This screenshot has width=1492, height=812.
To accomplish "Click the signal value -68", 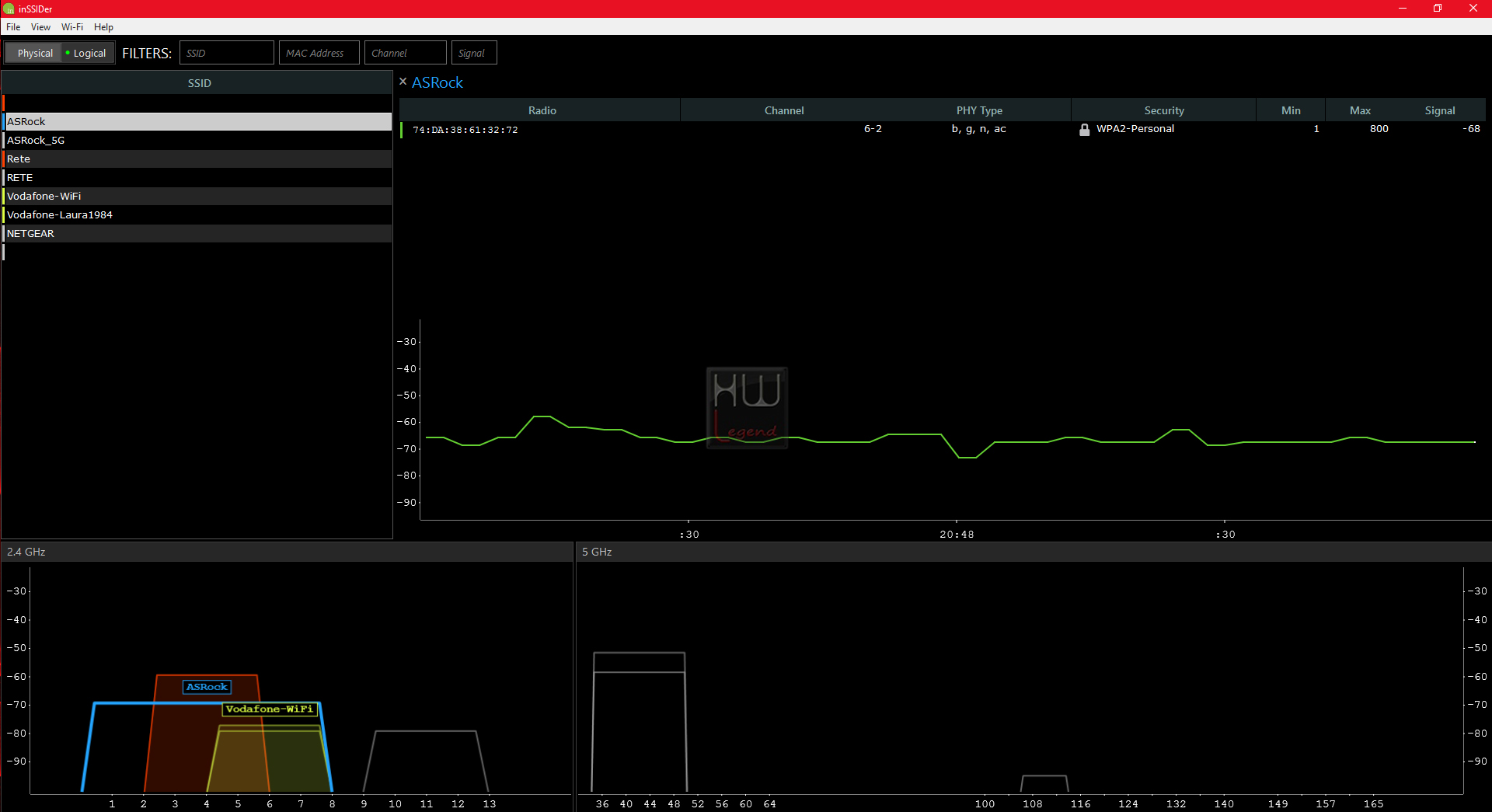I will click(x=1471, y=129).
